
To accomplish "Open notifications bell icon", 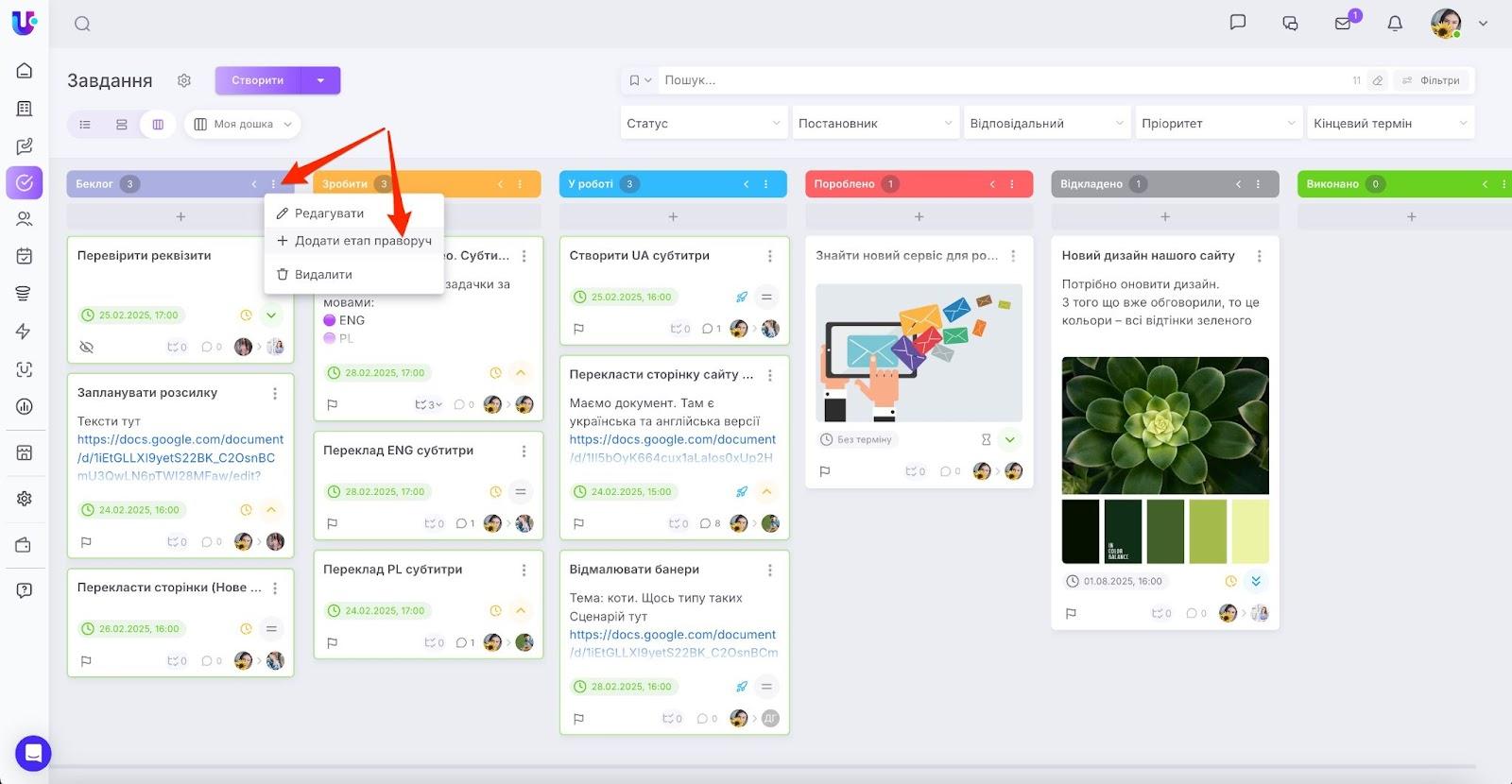I will [x=1395, y=24].
